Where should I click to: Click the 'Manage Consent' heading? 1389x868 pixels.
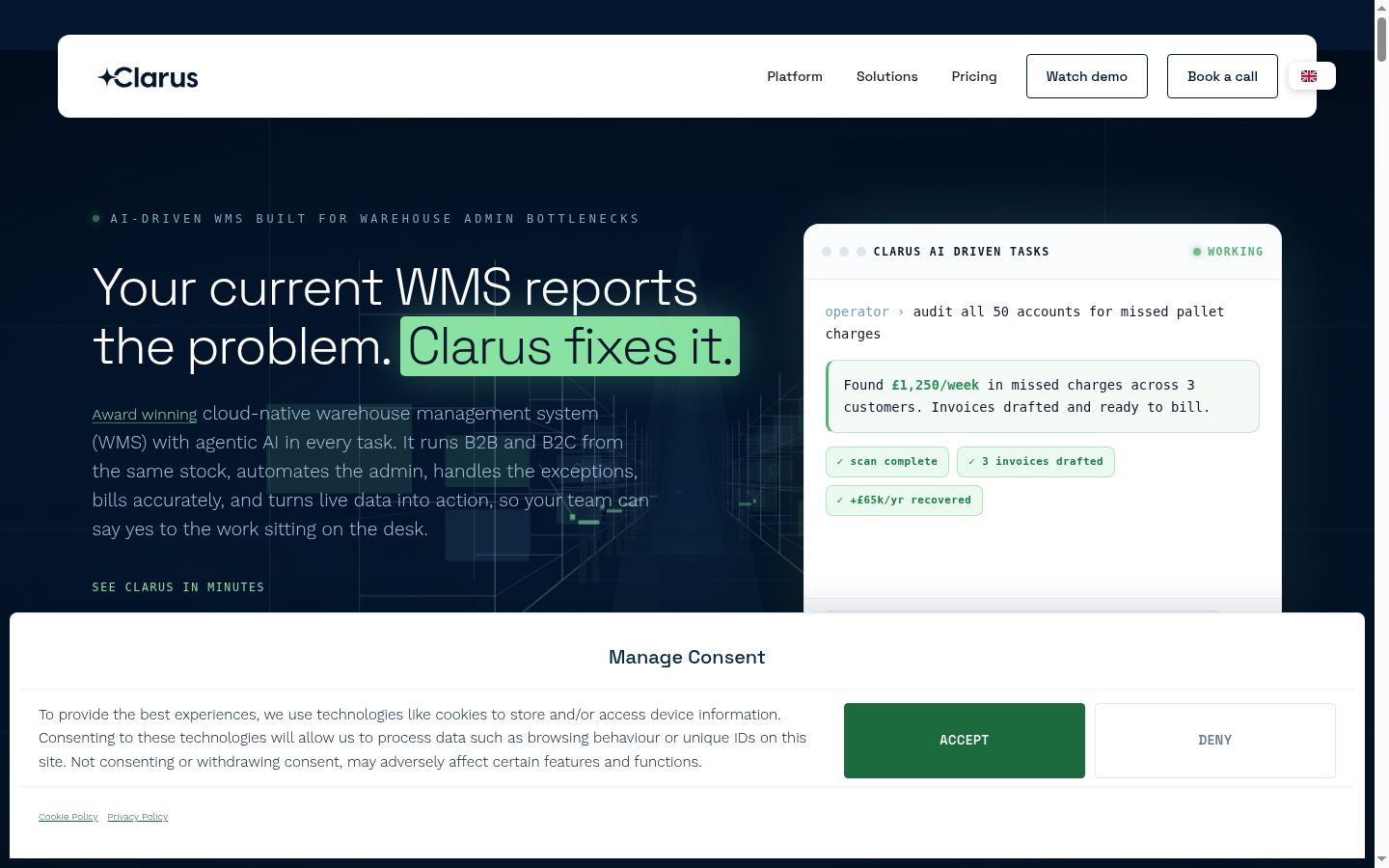pyautogui.click(x=687, y=657)
